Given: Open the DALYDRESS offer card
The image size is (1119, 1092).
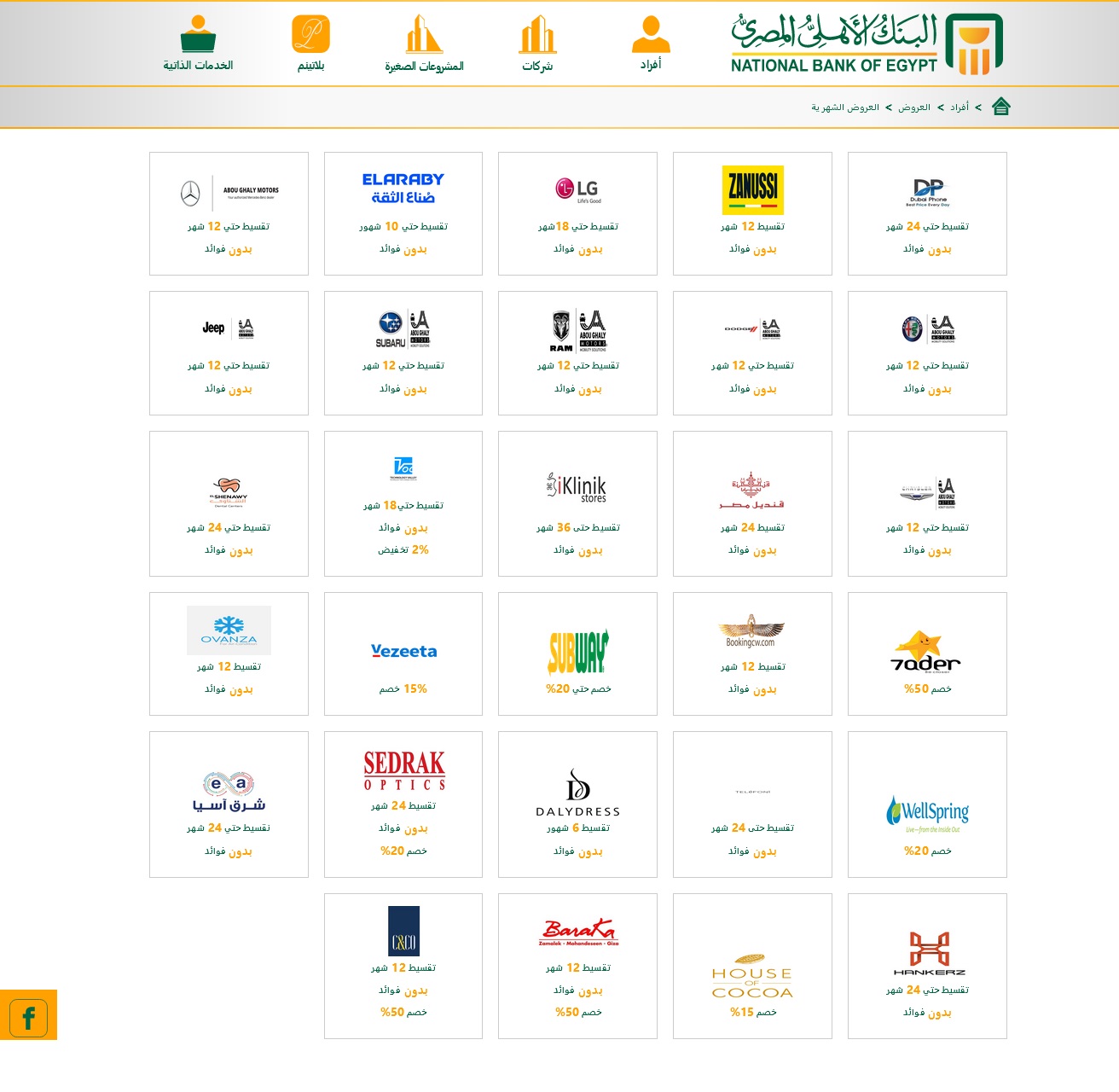Looking at the screenshot, I should 577,804.
